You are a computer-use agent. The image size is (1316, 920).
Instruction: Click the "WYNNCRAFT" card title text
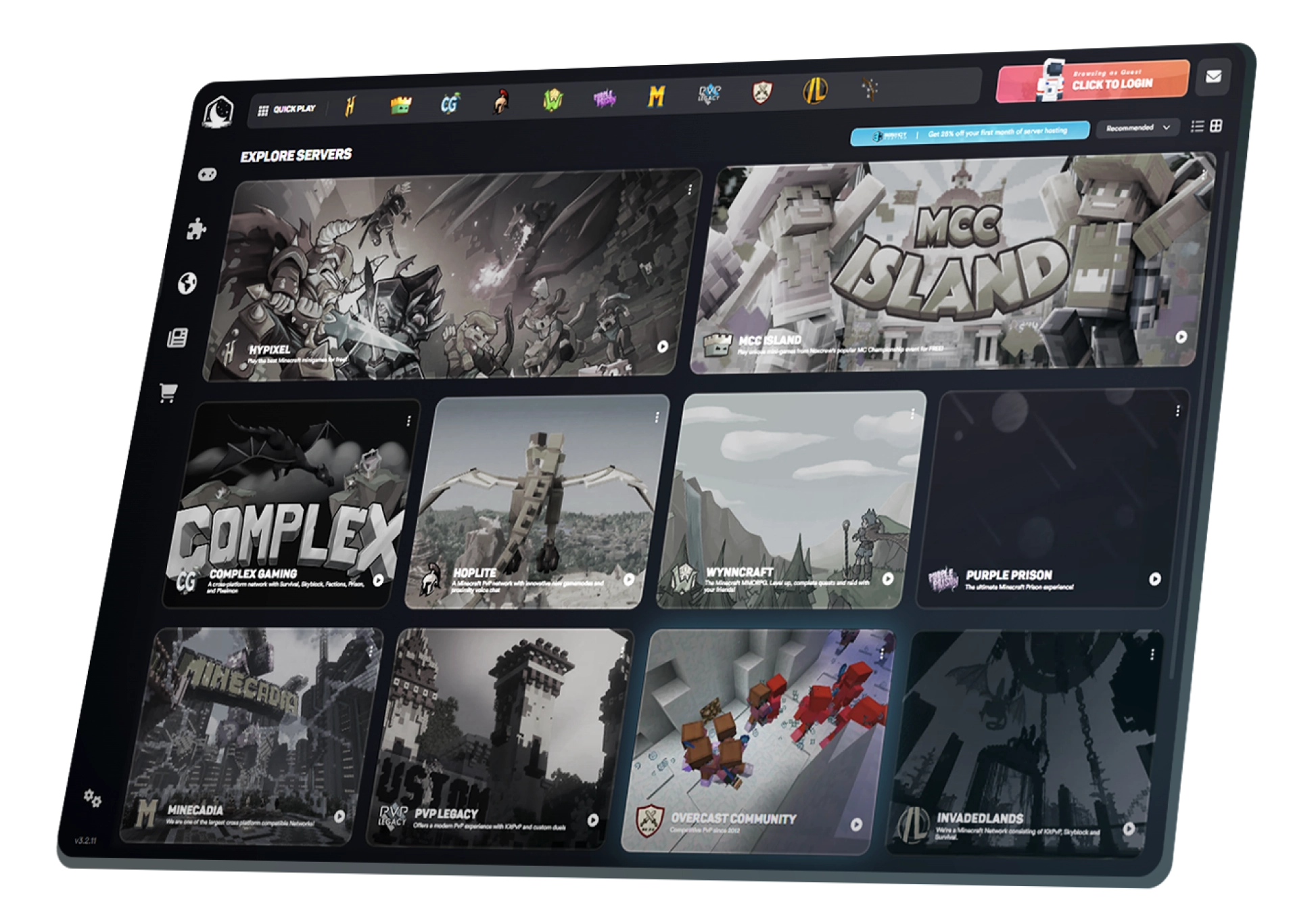740,572
